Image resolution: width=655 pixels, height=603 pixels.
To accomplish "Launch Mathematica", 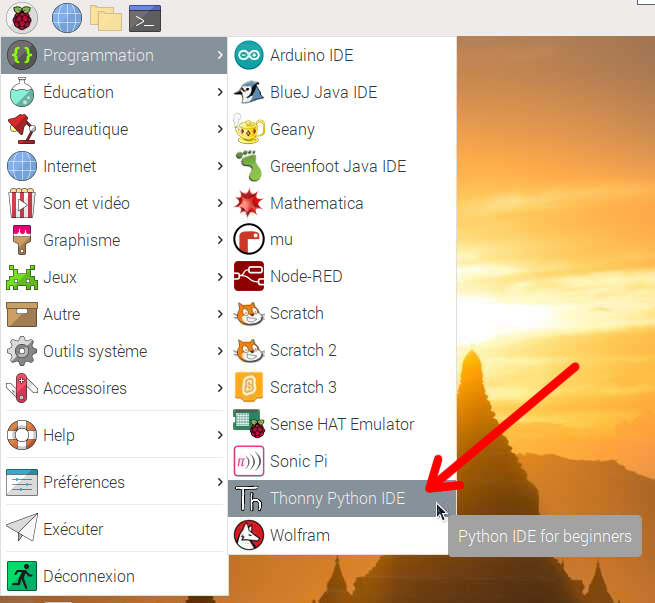I will [342, 203].
